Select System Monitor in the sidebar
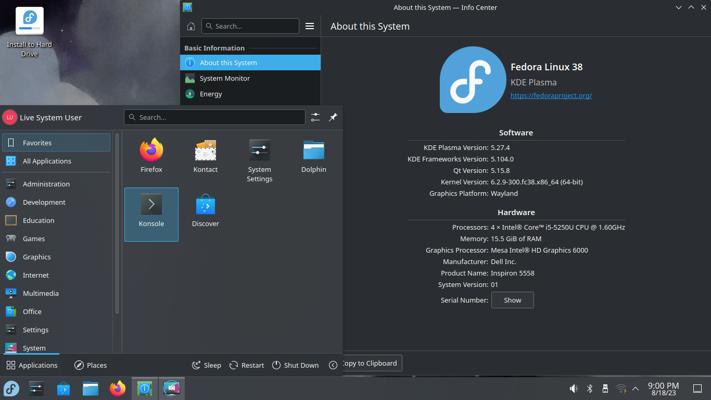The width and height of the screenshot is (711, 400). [x=224, y=78]
